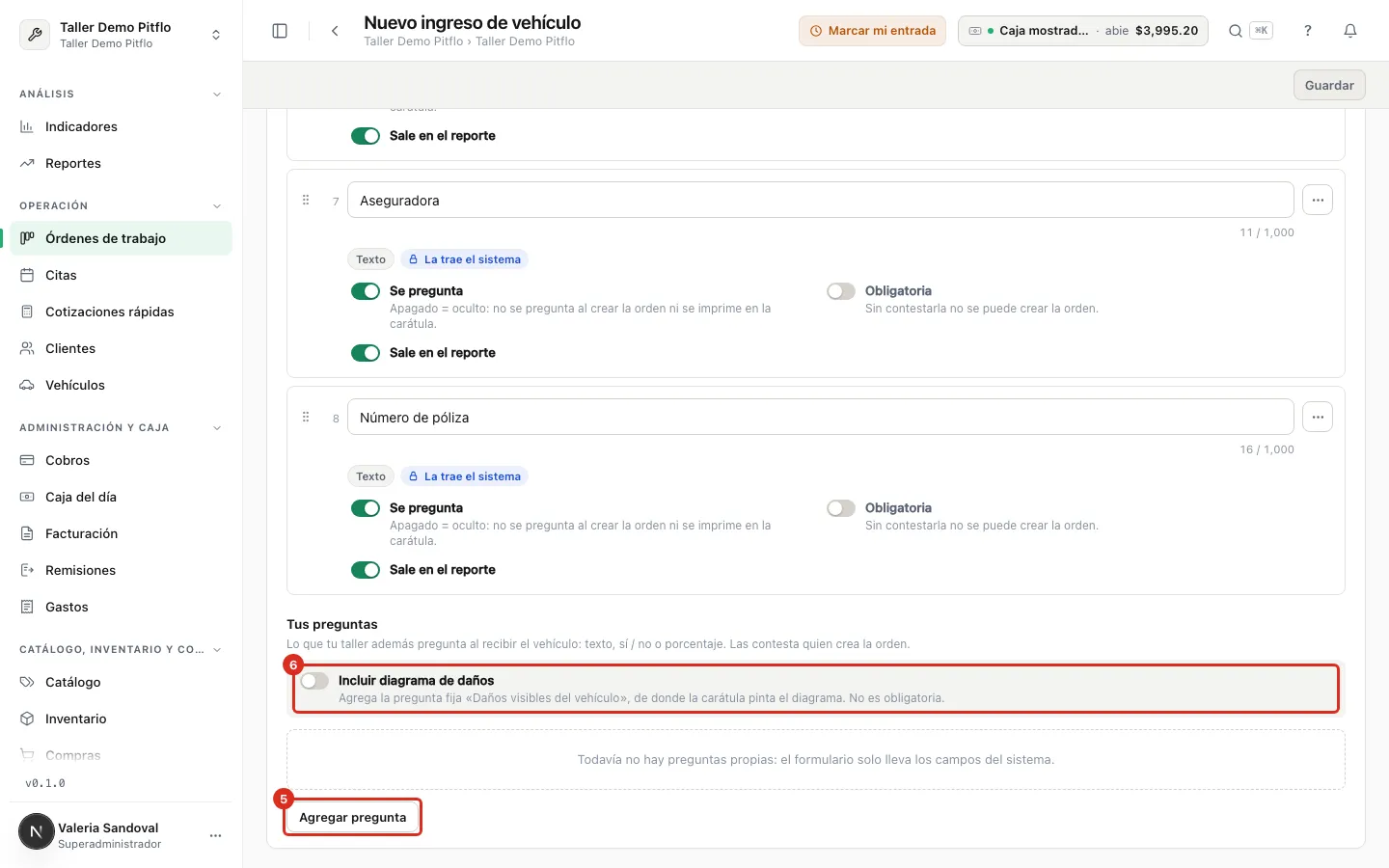Viewport: 1389px width, 868px height.
Task: Click the Agregar pregunta button
Action: tap(353, 817)
